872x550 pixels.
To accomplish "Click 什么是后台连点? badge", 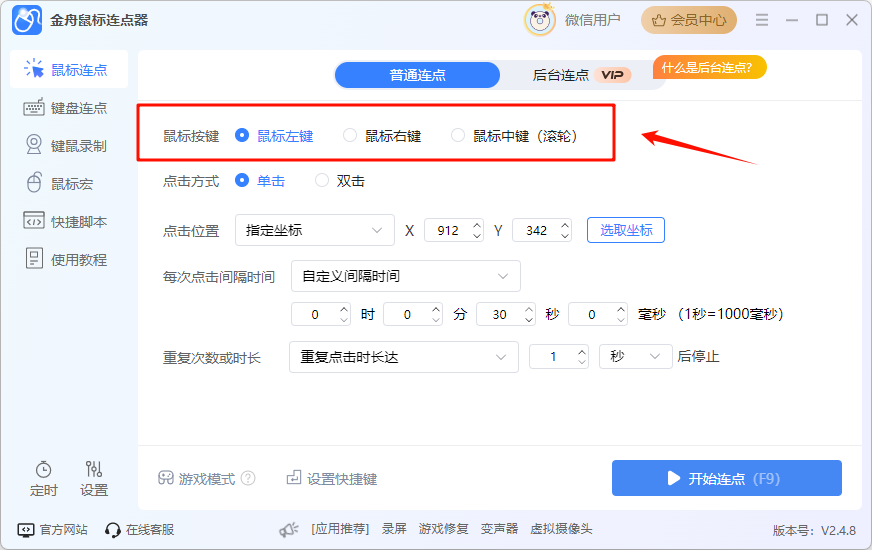I will [710, 67].
